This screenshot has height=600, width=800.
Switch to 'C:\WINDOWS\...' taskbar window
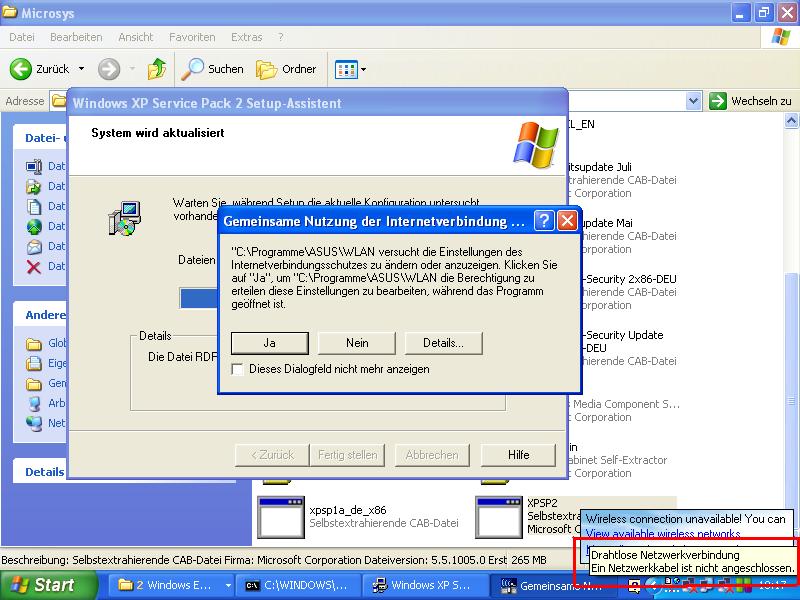[297, 585]
